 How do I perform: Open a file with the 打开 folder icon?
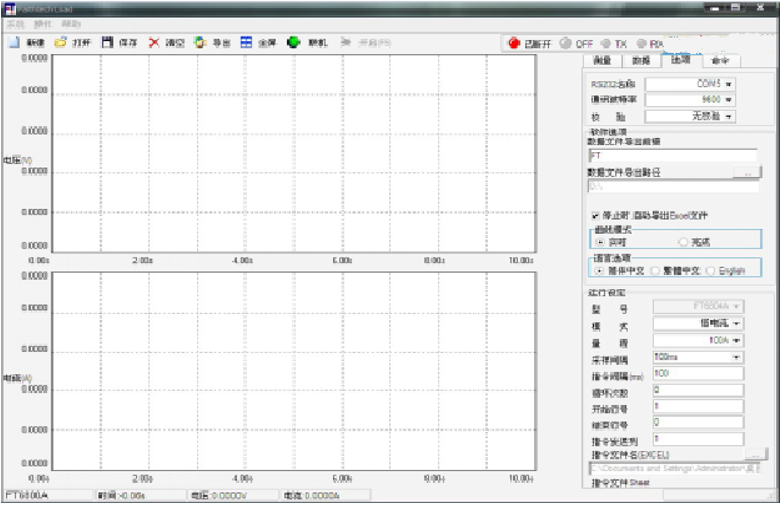[60, 43]
